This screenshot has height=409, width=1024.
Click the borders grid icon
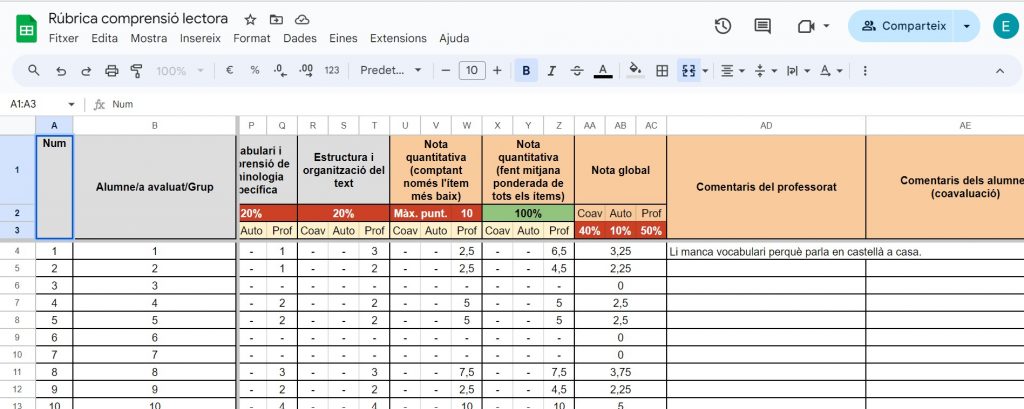pyautogui.click(x=661, y=71)
